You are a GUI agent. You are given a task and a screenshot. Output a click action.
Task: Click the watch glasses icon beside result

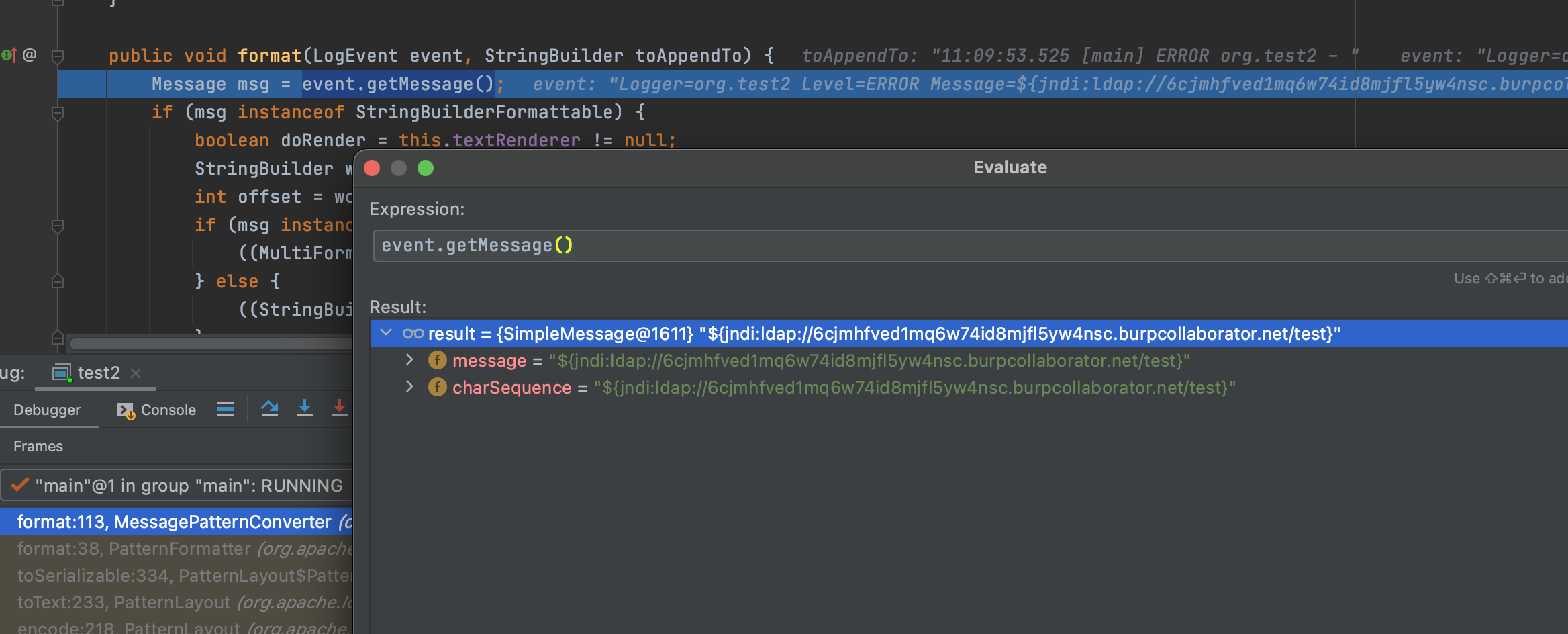413,333
